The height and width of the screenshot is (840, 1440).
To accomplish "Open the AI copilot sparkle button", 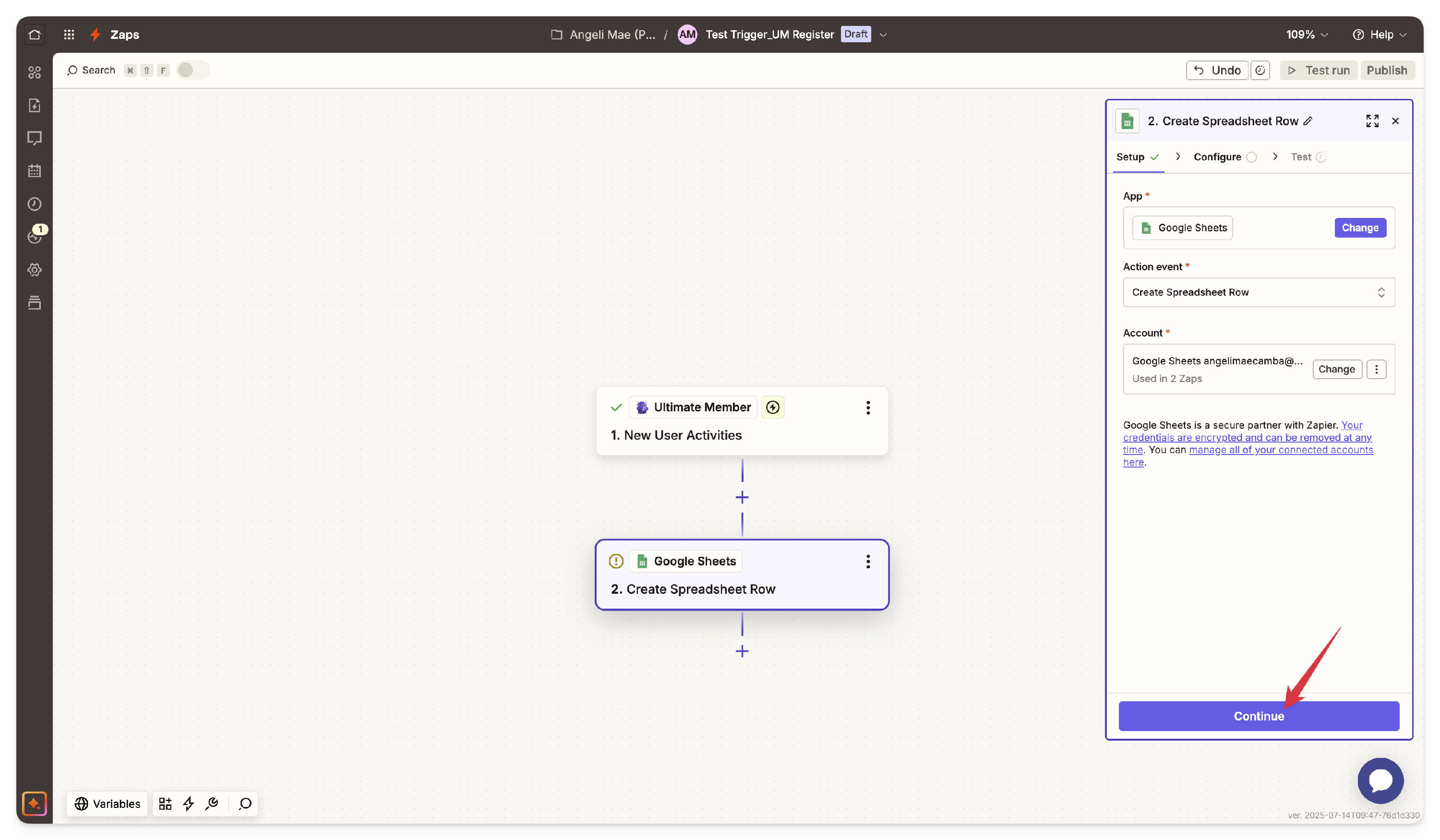I will [34, 804].
